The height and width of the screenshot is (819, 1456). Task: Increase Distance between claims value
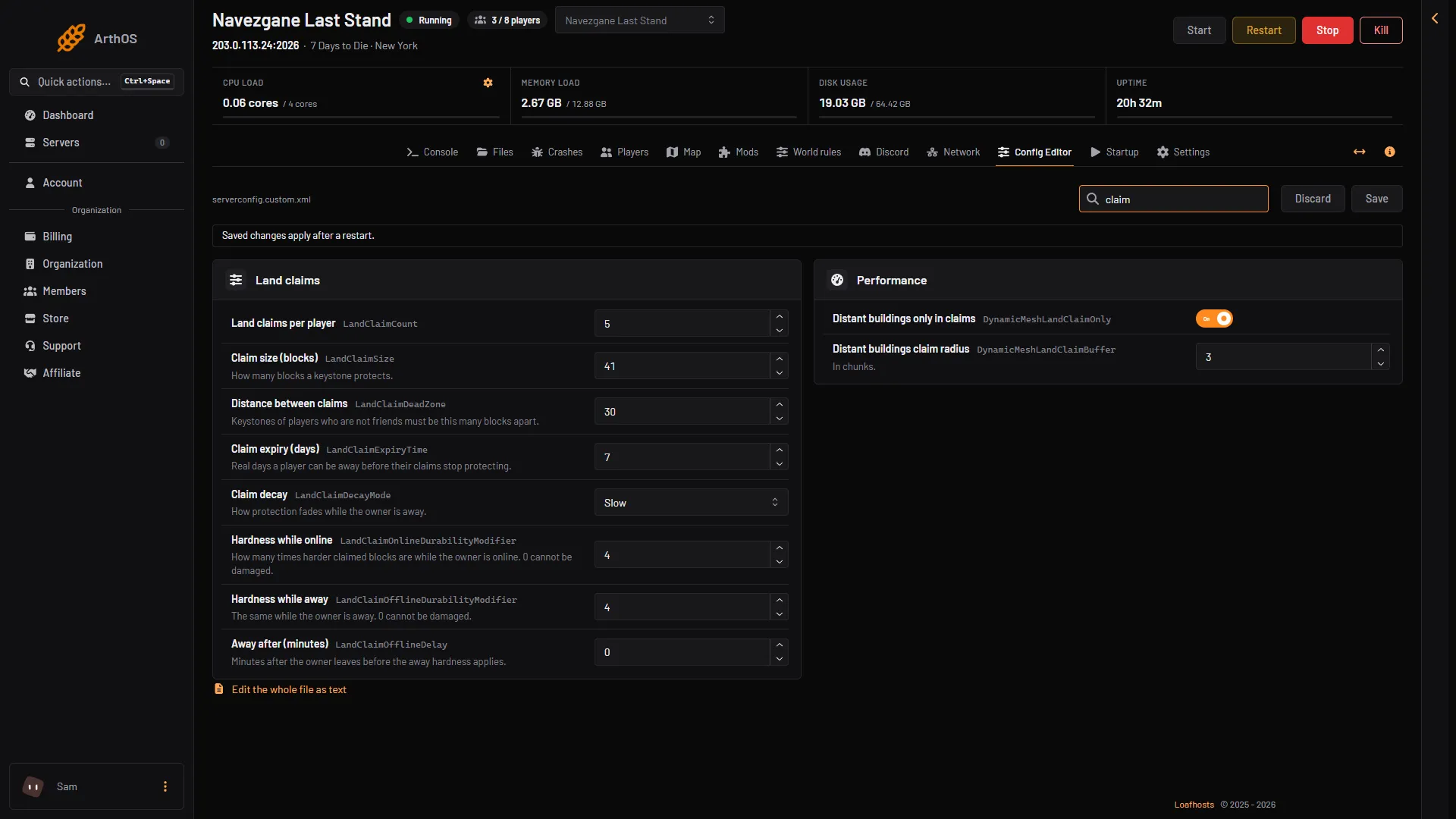tap(779, 405)
